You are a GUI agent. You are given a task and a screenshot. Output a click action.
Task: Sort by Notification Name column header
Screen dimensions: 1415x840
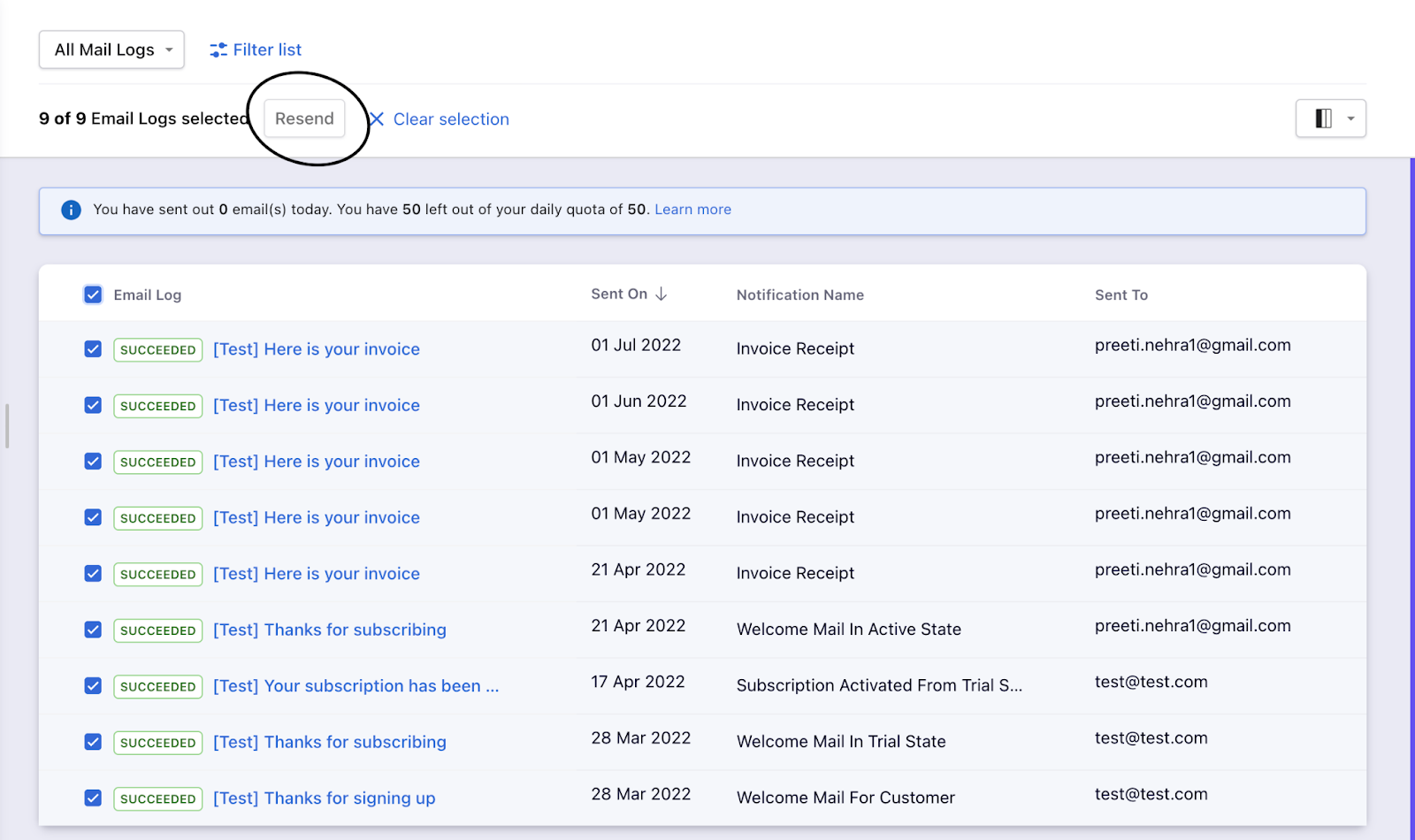[799, 295]
